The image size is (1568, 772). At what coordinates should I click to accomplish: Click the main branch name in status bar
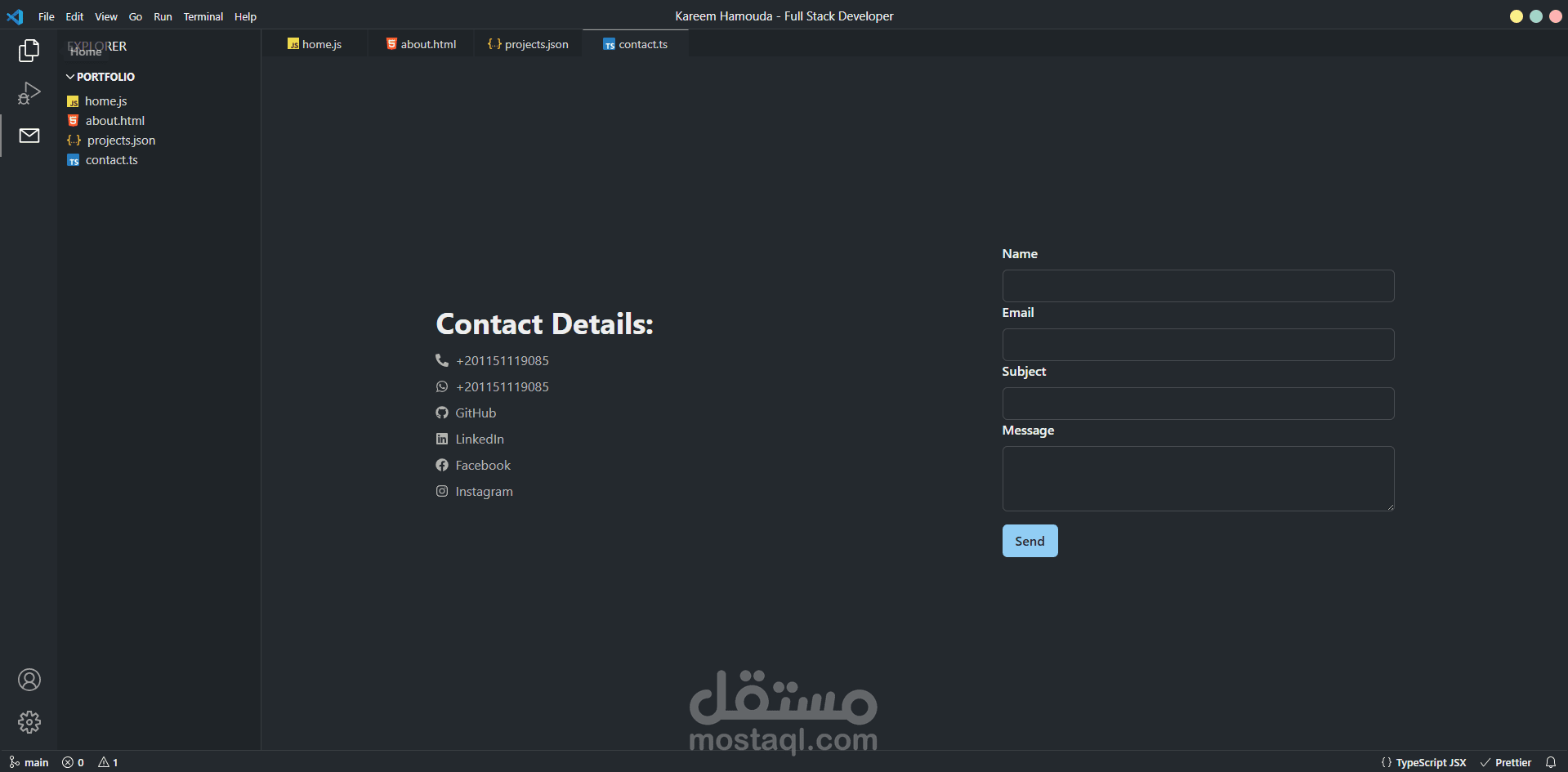point(37,762)
